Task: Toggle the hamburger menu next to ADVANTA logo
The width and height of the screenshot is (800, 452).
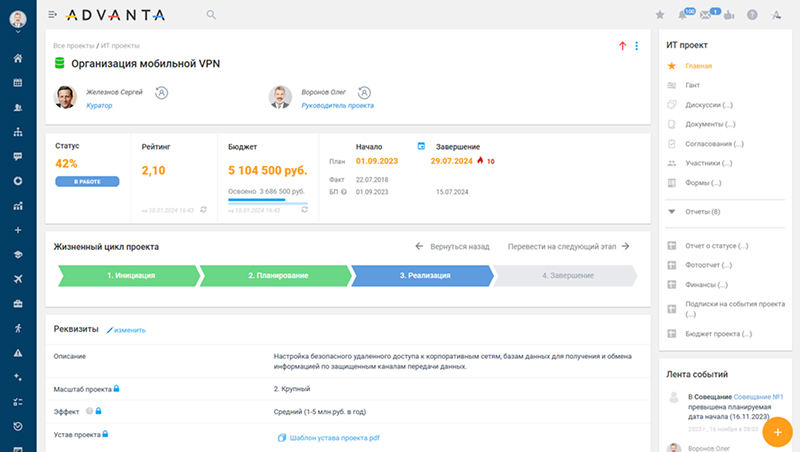Action: [53, 15]
